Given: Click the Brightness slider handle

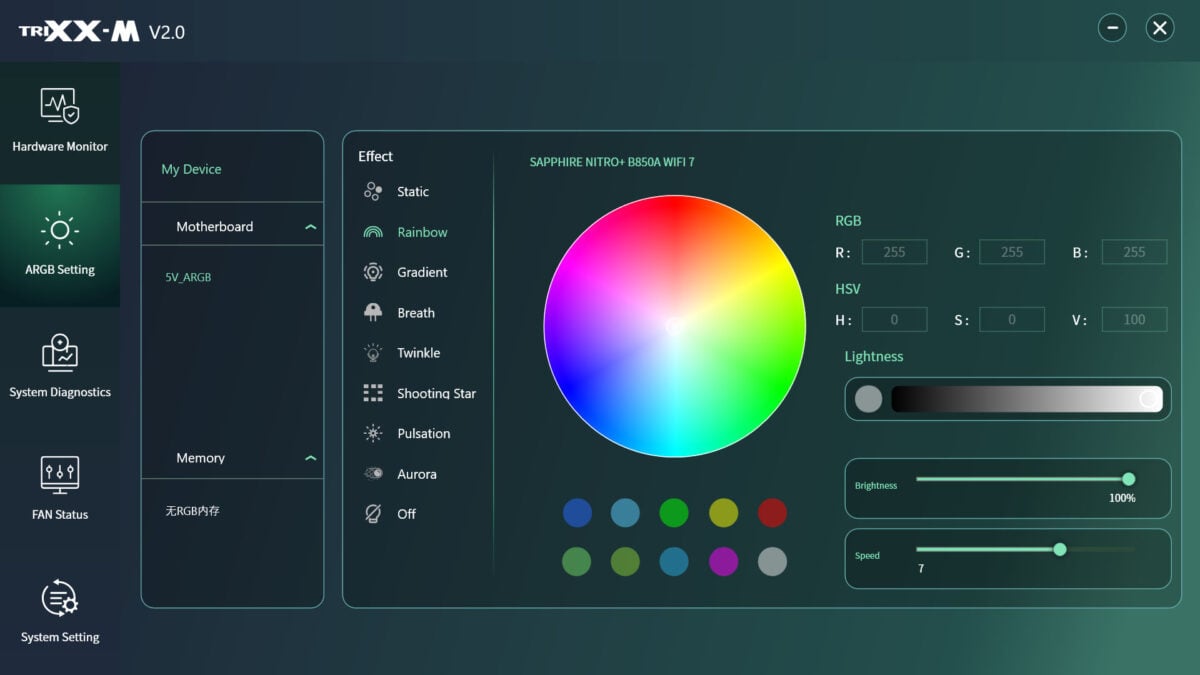Looking at the screenshot, I should (x=1128, y=479).
